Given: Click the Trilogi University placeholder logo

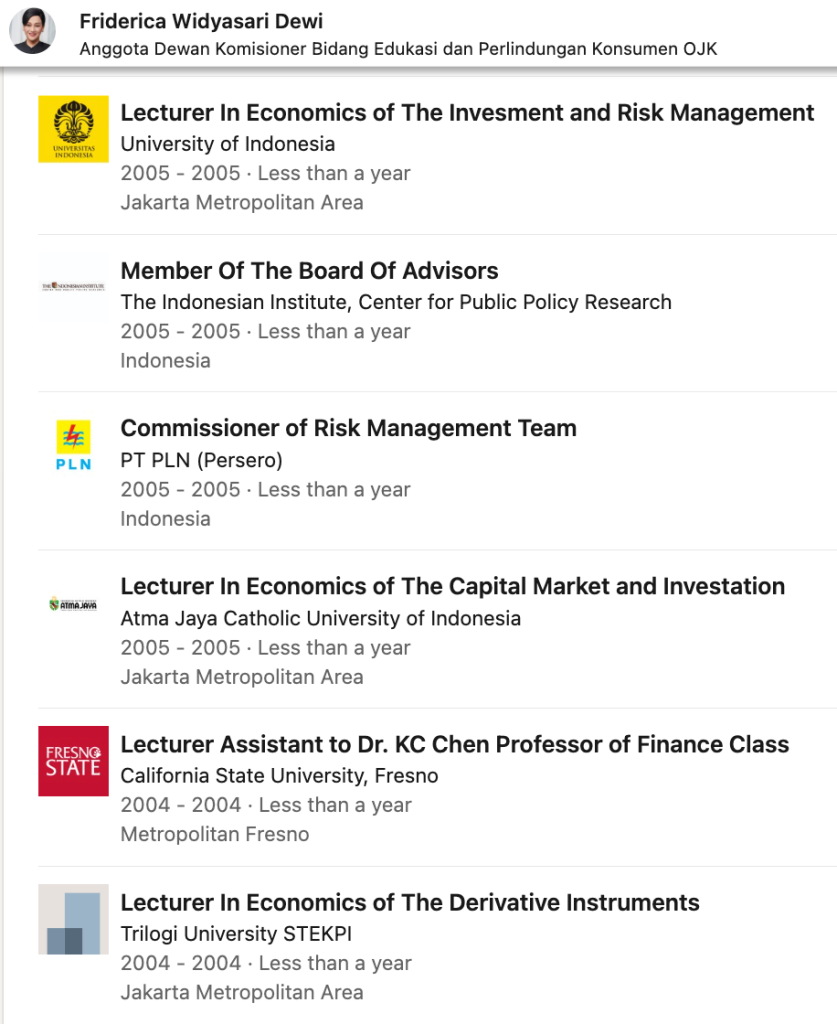Looking at the screenshot, I should (x=73, y=919).
